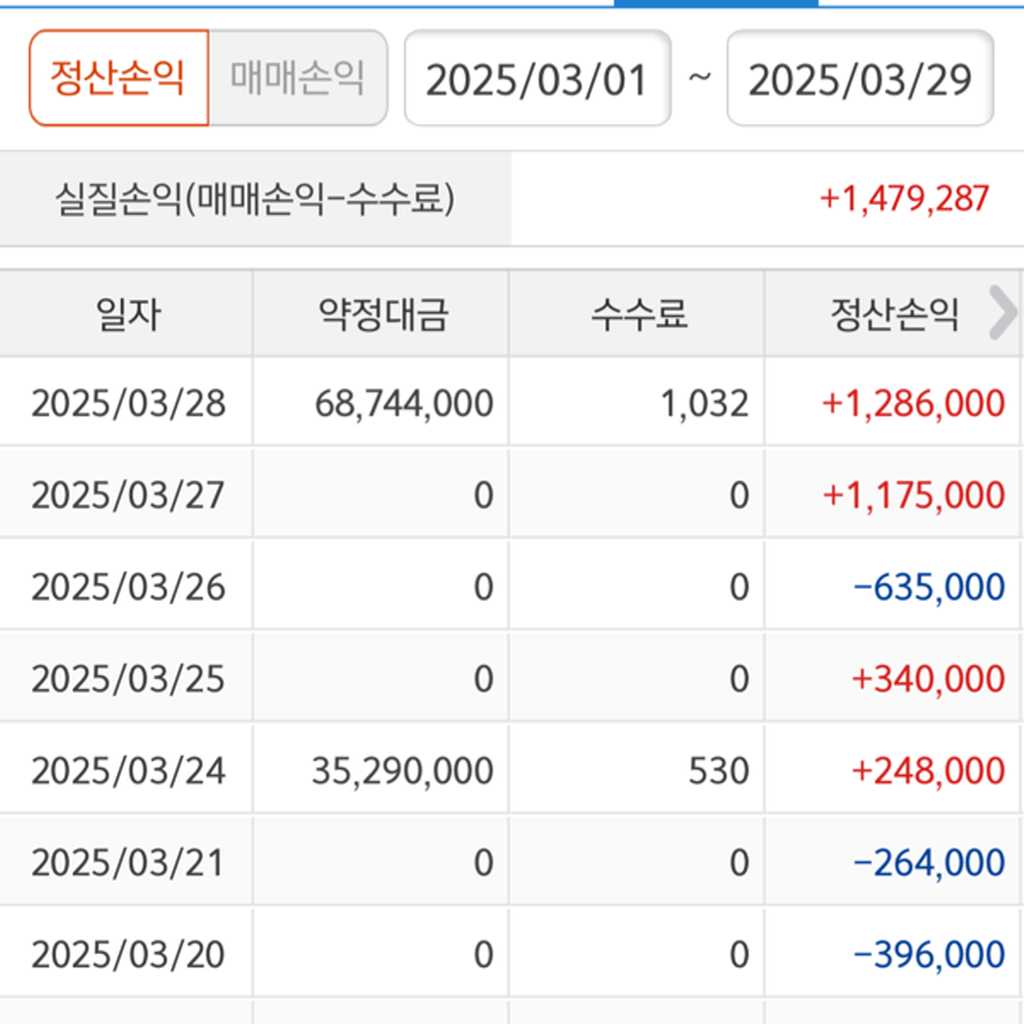Sort by the 일자 column header
Viewport: 1024px width, 1024px height.
(x=127, y=315)
